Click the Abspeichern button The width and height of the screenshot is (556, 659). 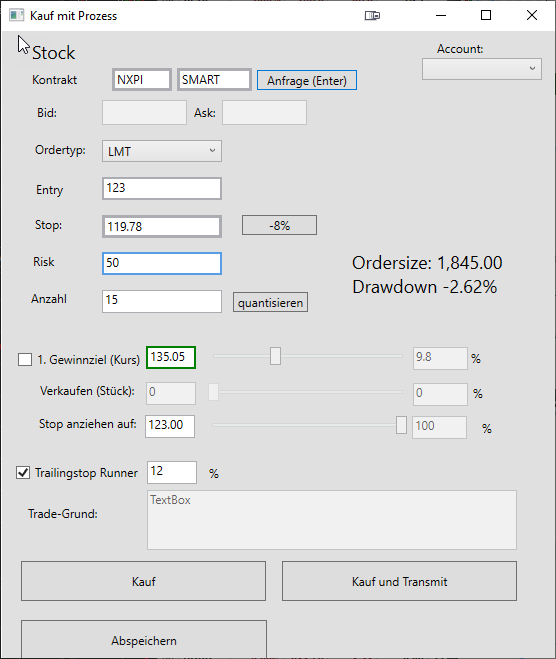pyautogui.click(x=144, y=639)
